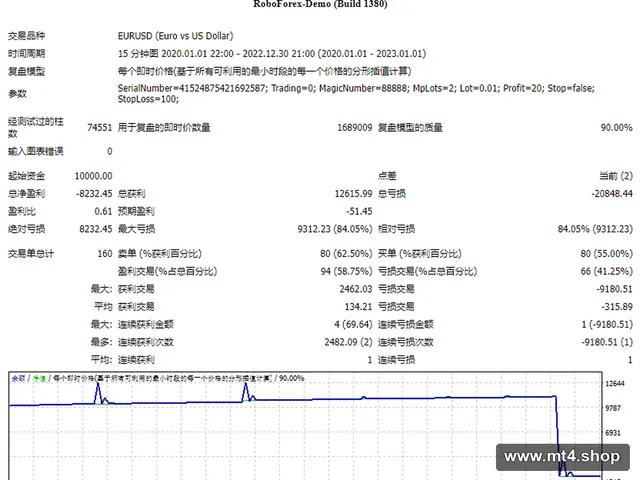Click average loss trade -315.89
The width and height of the screenshot is (640, 480).
pyautogui.click(x=617, y=307)
